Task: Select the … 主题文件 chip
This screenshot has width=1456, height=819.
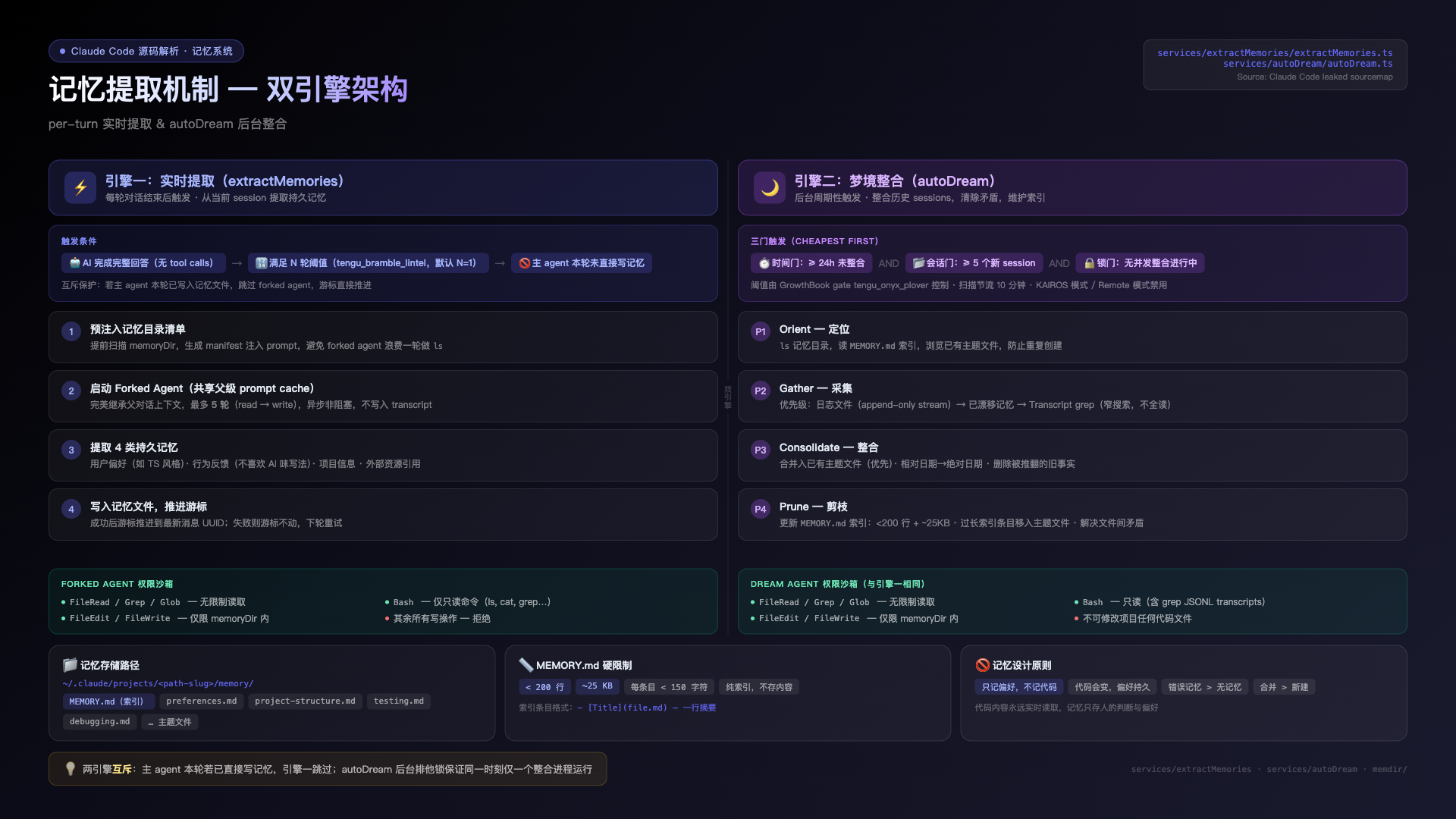Action: (x=170, y=722)
